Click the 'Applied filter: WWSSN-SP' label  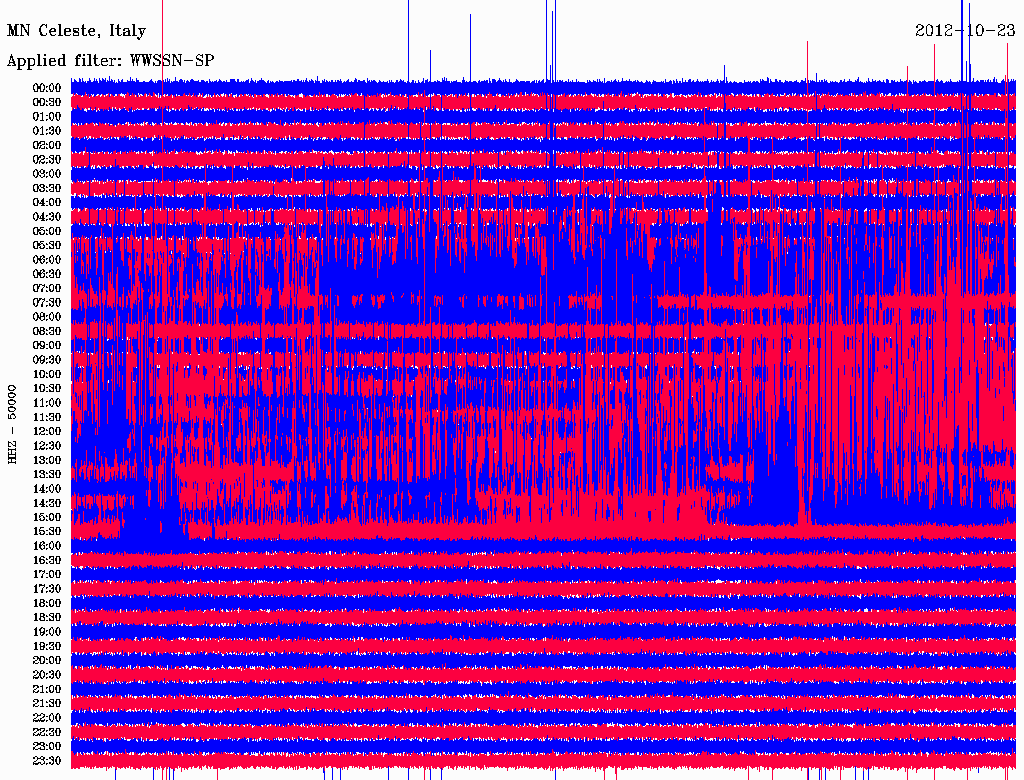coord(110,61)
